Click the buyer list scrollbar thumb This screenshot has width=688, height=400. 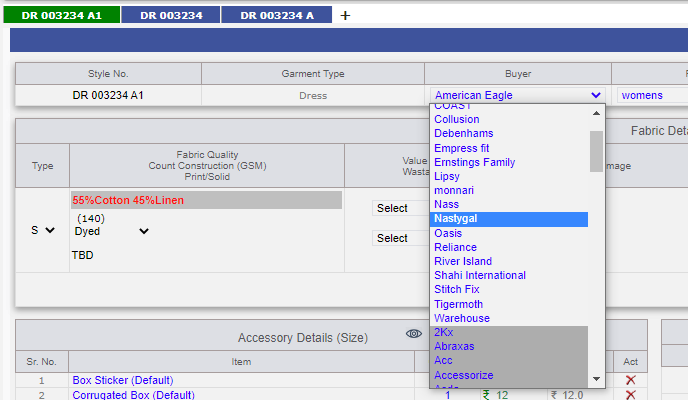(596, 151)
